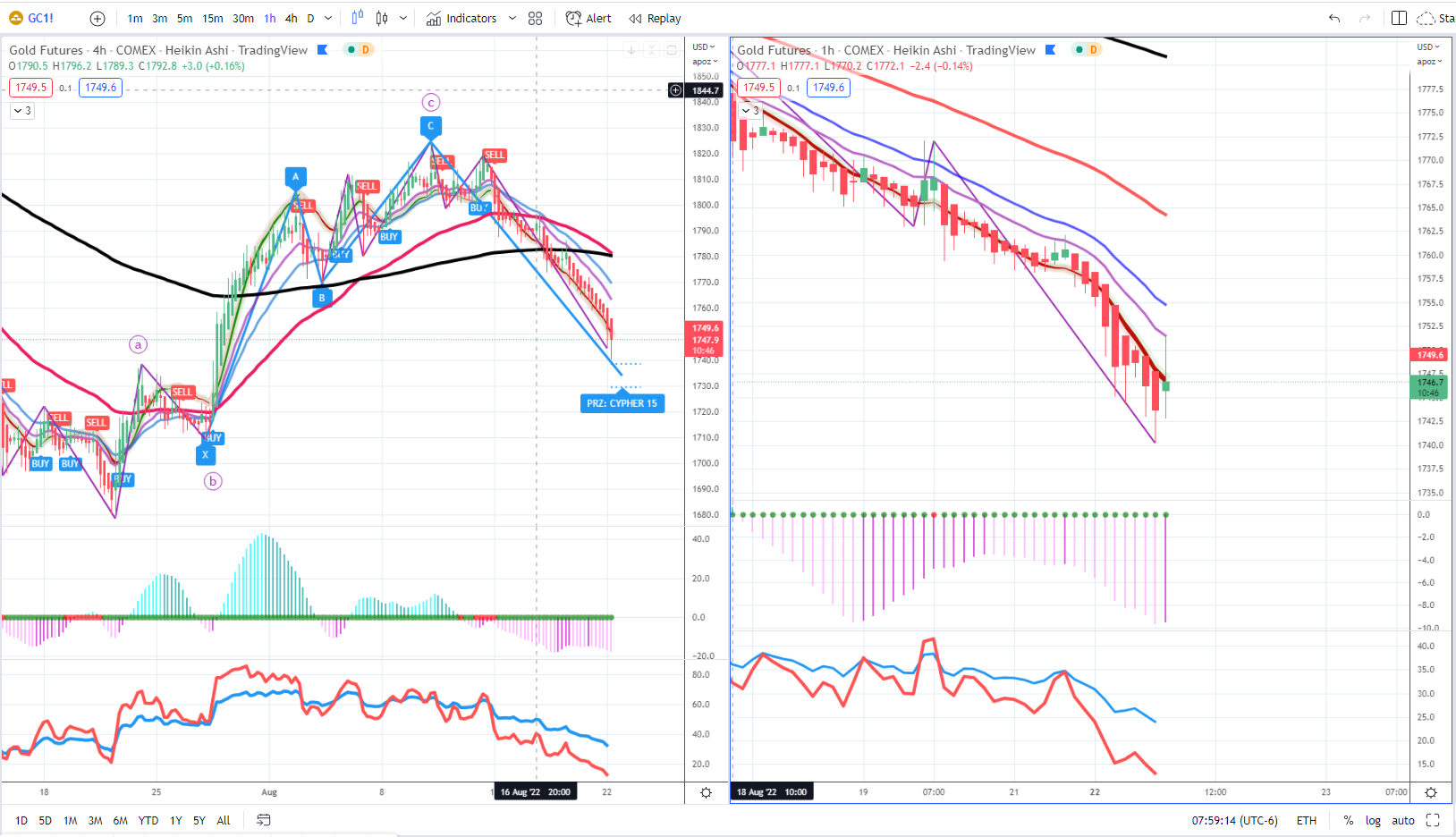1456x837 pixels.
Task: Click the blue A pattern point label
Action: (296, 177)
